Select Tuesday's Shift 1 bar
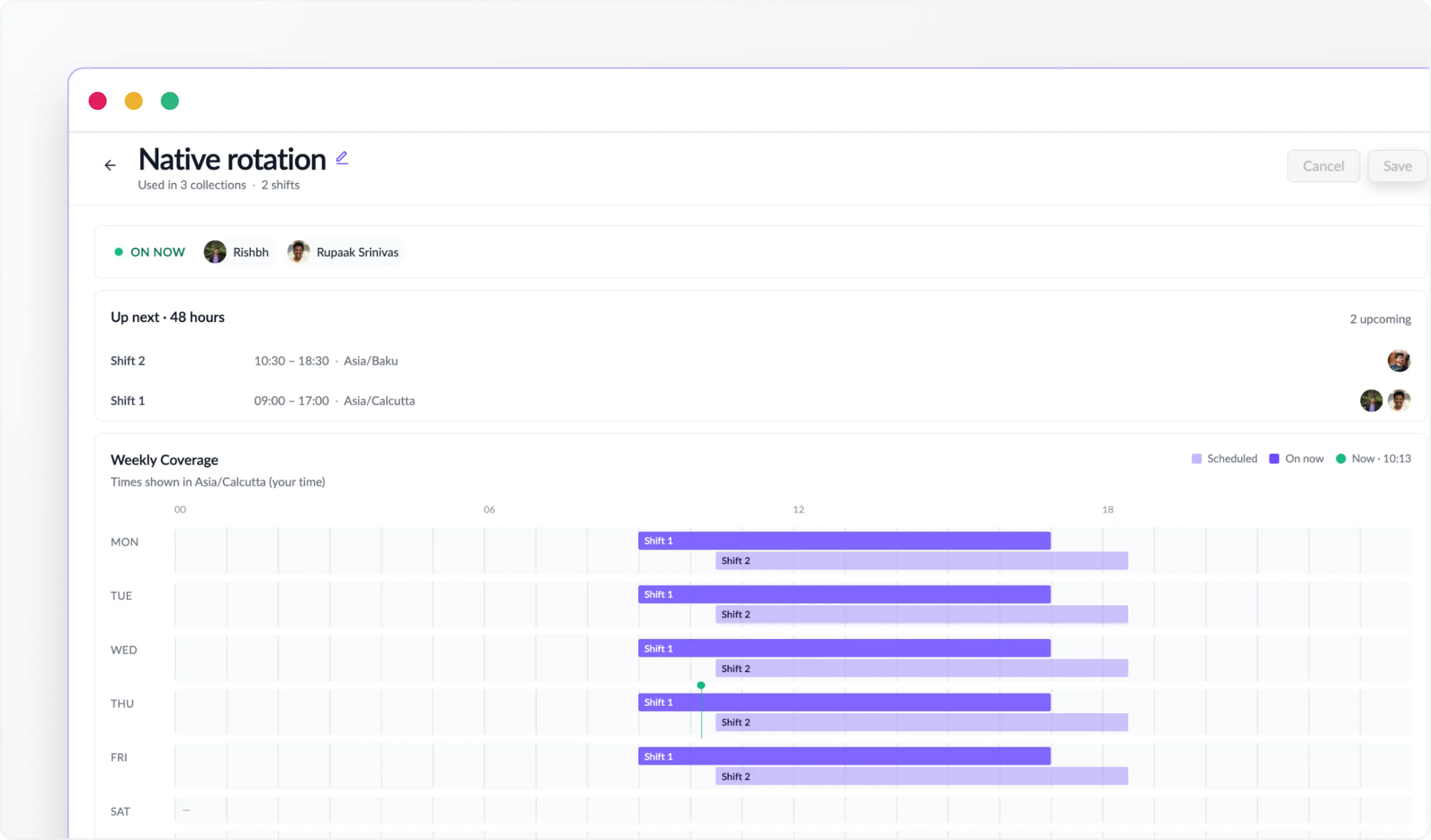This screenshot has width=1431, height=840. [844, 595]
